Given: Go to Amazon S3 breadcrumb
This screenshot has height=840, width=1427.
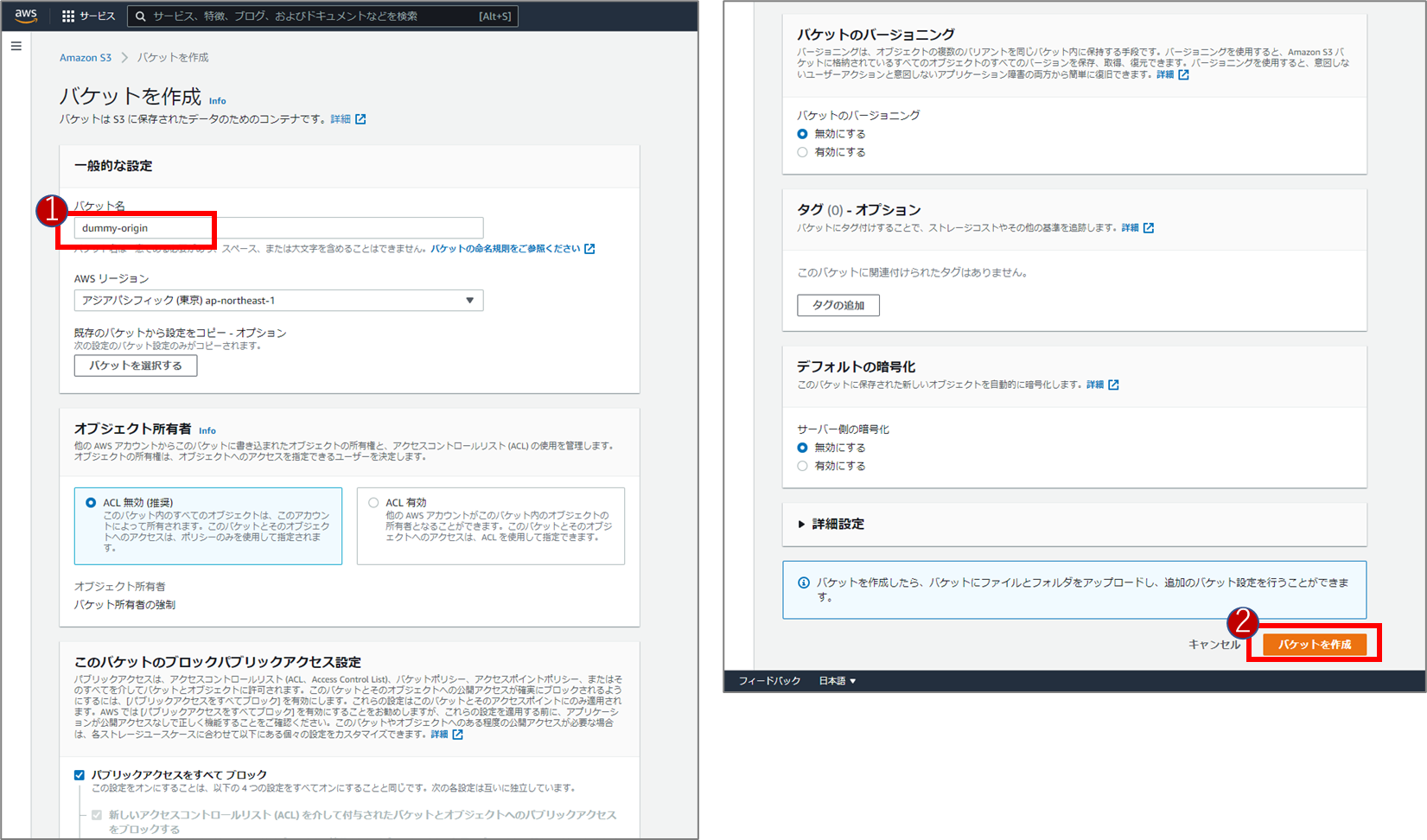Looking at the screenshot, I should [85, 58].
